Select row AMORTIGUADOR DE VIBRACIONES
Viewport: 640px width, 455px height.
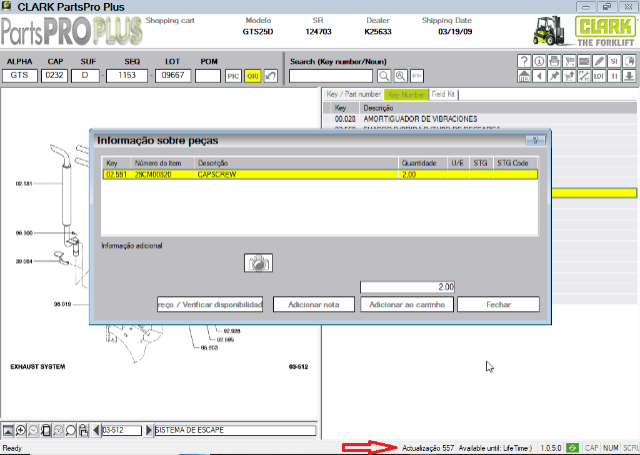click(480, 119)
